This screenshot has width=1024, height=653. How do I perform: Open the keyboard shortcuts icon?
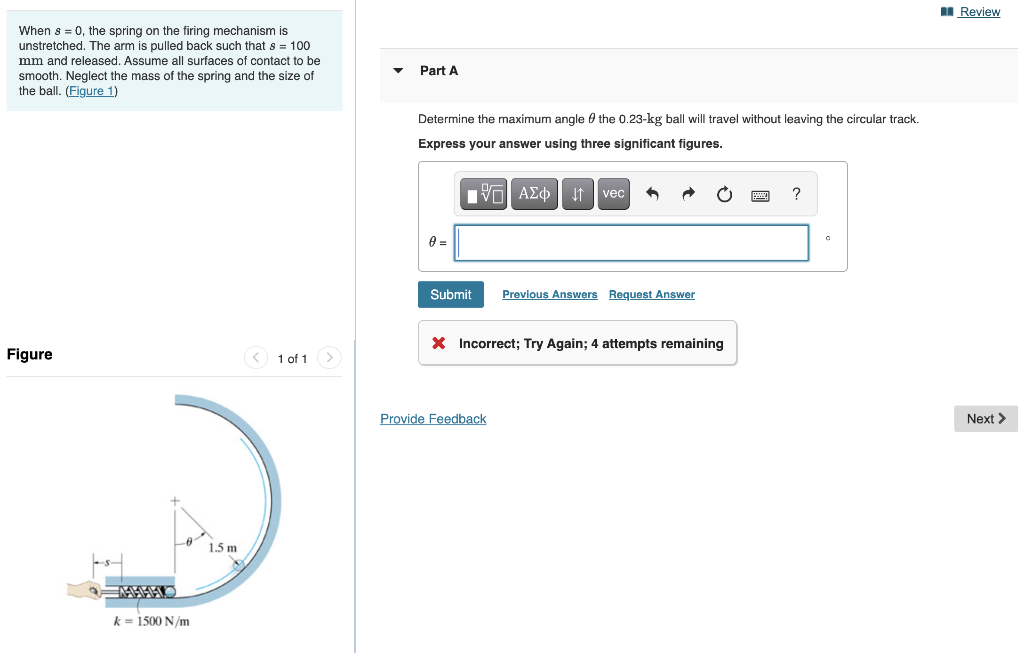(760, 194)
